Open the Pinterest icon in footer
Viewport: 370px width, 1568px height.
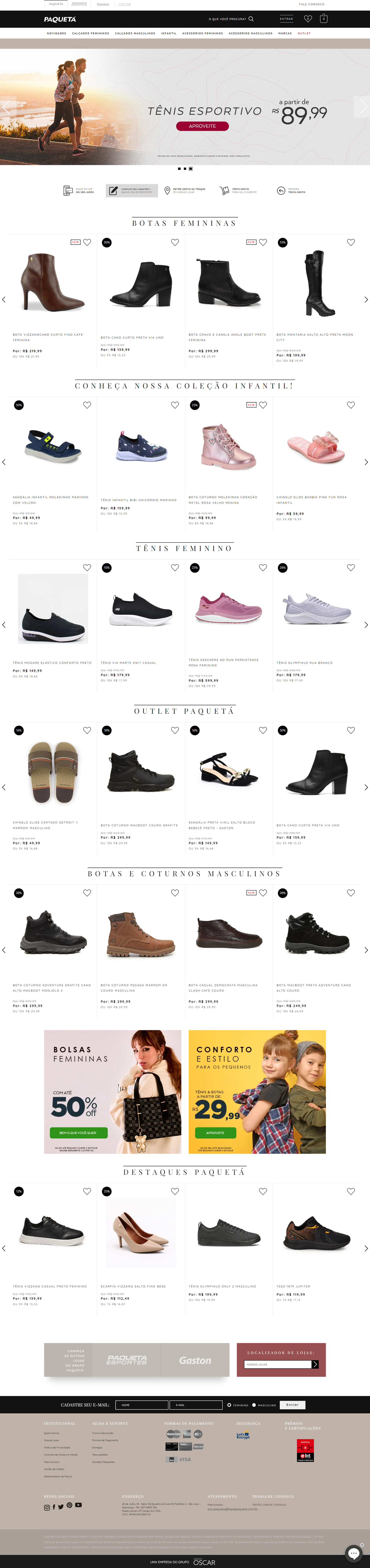coord(69,1505)
